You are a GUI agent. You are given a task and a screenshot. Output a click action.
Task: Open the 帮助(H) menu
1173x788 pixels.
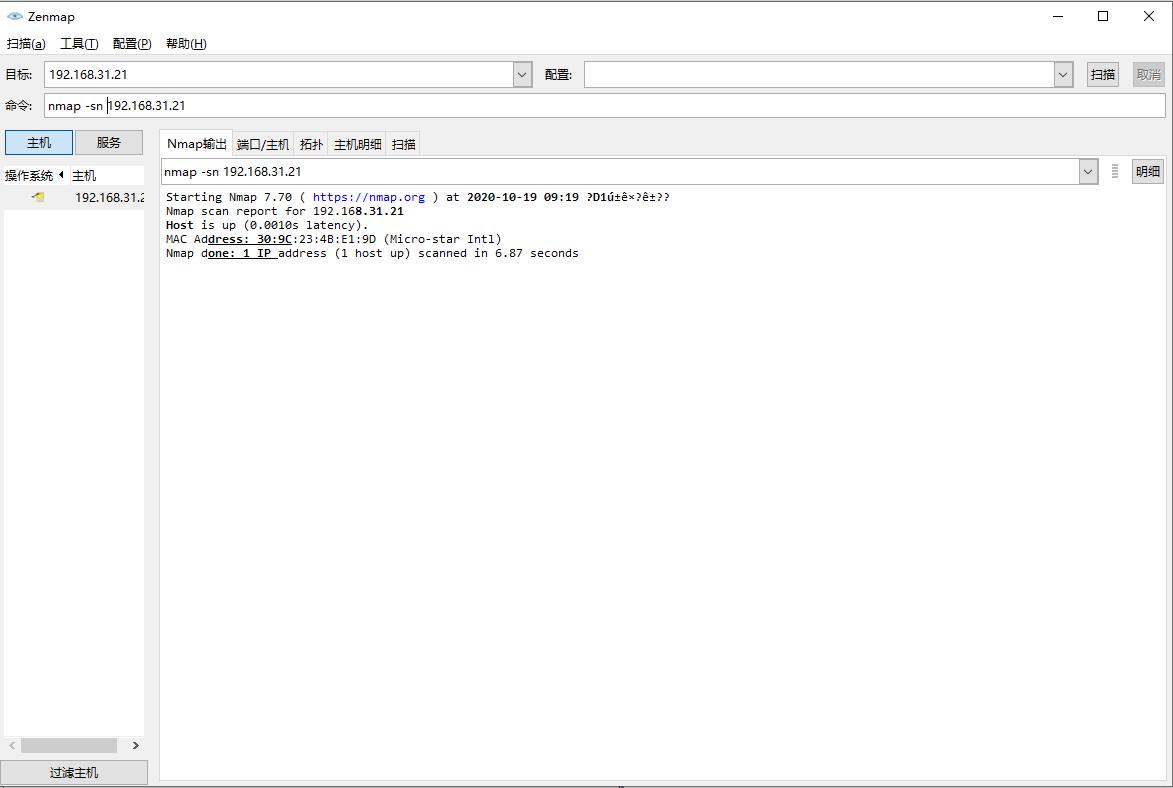click(x=186, y=43)
